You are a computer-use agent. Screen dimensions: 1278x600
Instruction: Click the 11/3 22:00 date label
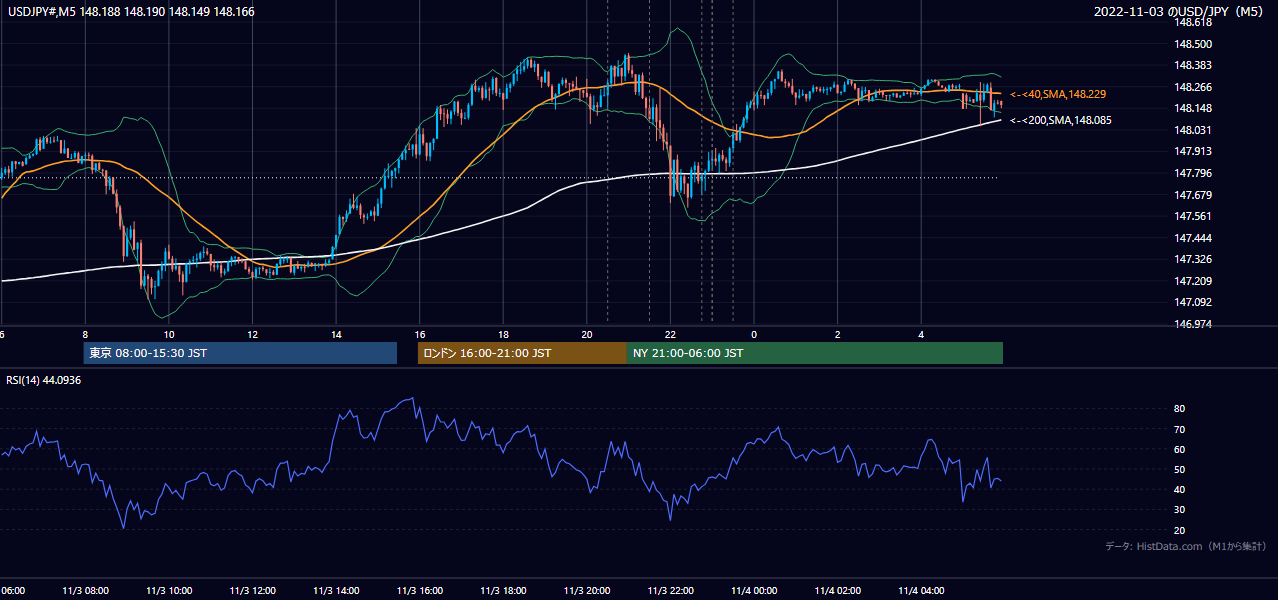671,591
